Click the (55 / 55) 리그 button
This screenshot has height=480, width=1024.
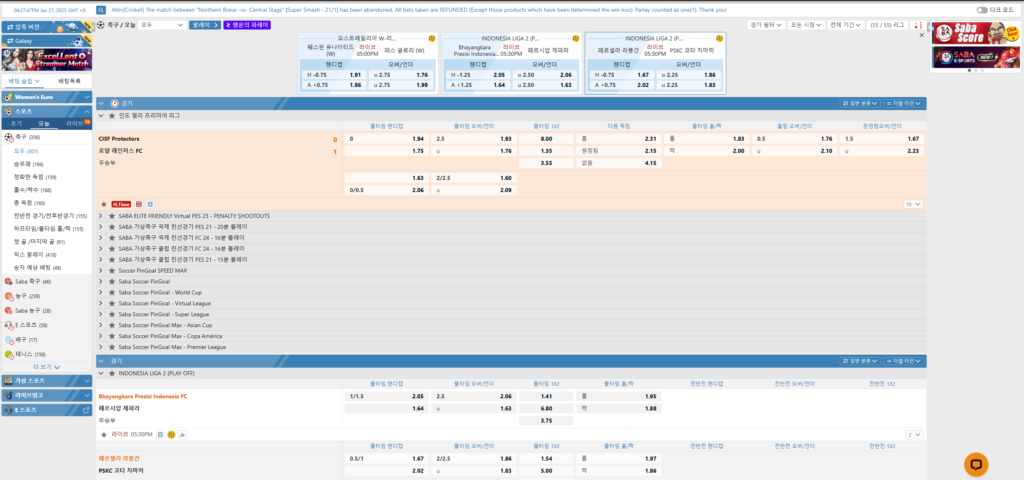pyautogui.click(x=889, y=25)
